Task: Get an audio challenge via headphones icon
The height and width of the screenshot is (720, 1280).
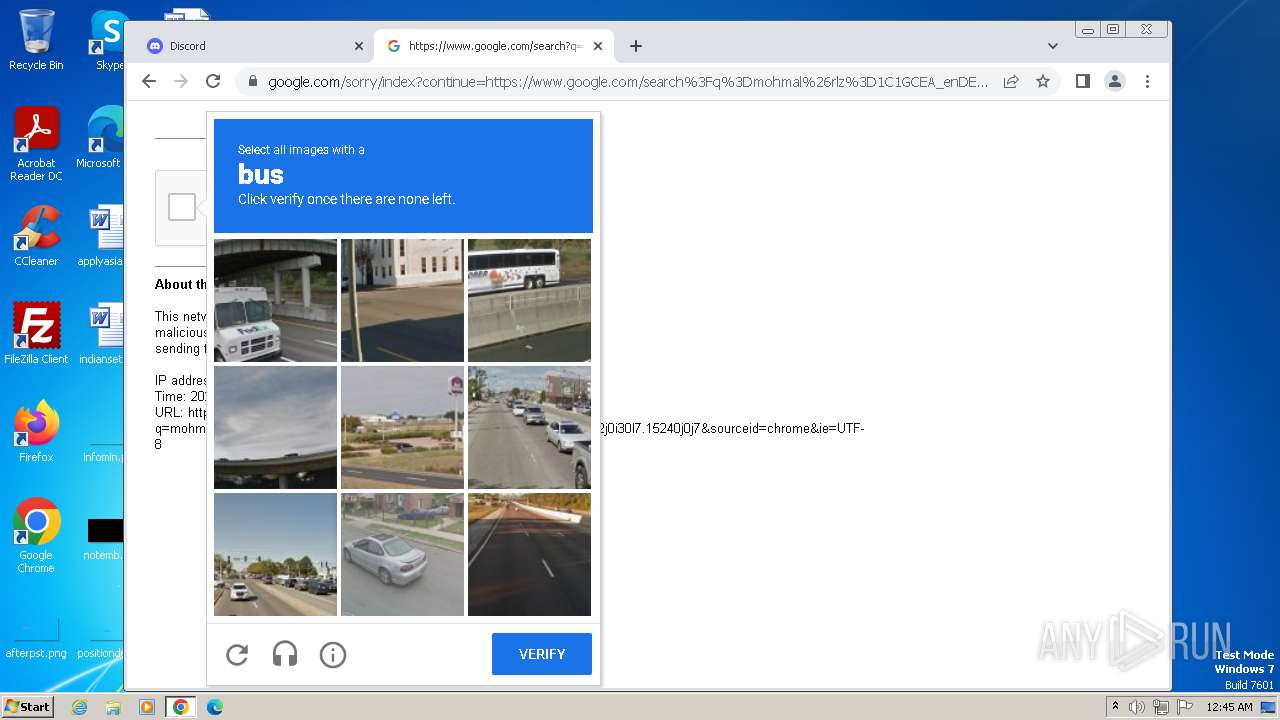Action: tap(285, 655)
